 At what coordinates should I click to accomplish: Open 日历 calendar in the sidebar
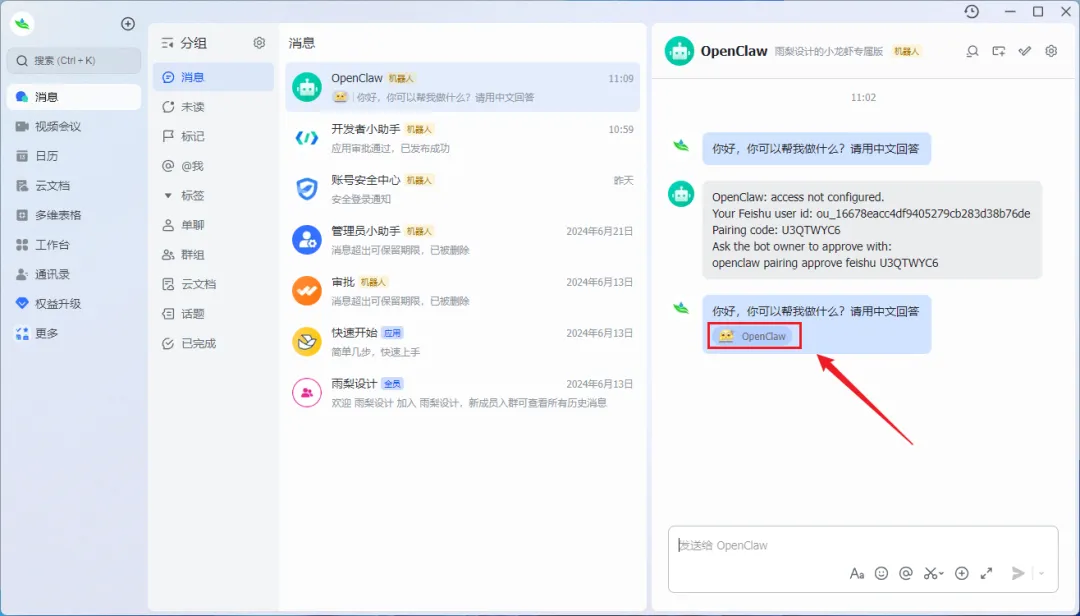74,156
